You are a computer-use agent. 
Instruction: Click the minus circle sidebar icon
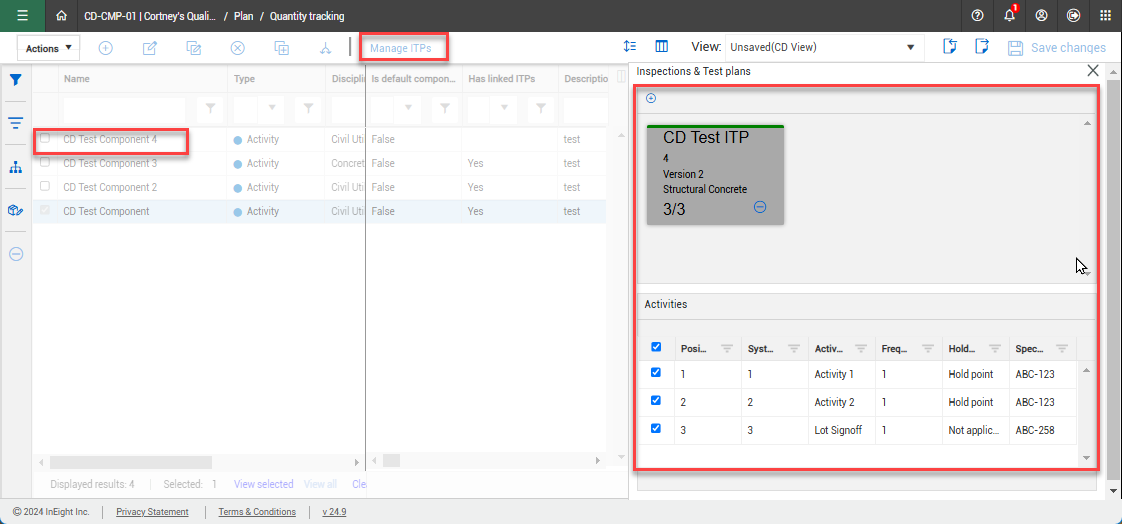[16, 253]
